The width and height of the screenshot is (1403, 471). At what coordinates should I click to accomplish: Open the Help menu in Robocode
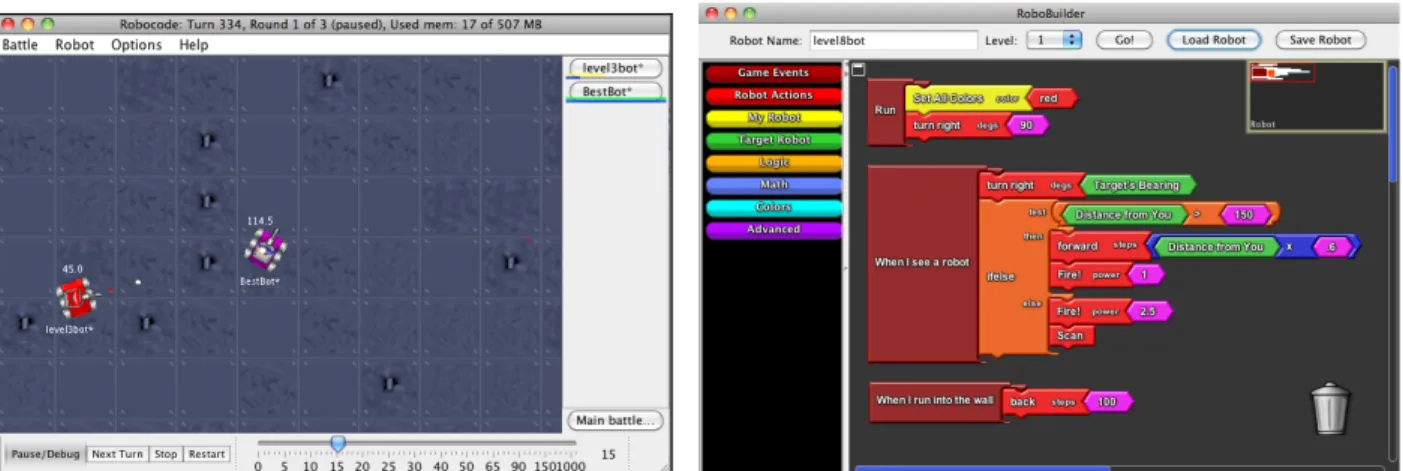[x=194, y=45]
